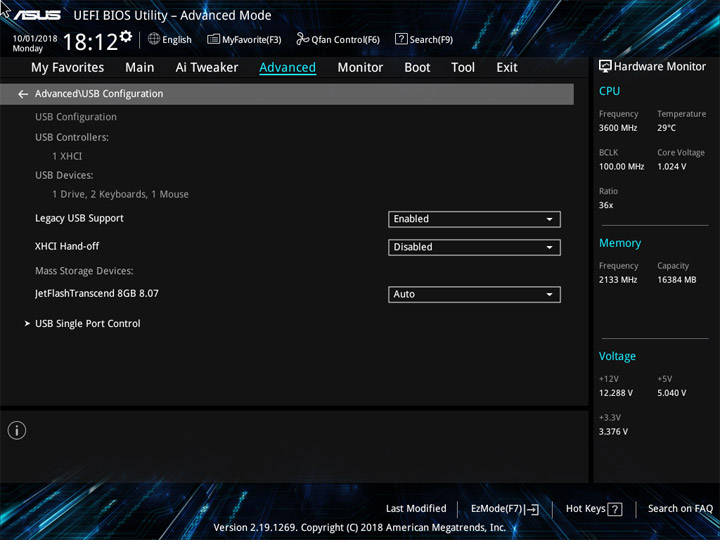Open the Exit tab
The image size is (720, 540).
507,68
